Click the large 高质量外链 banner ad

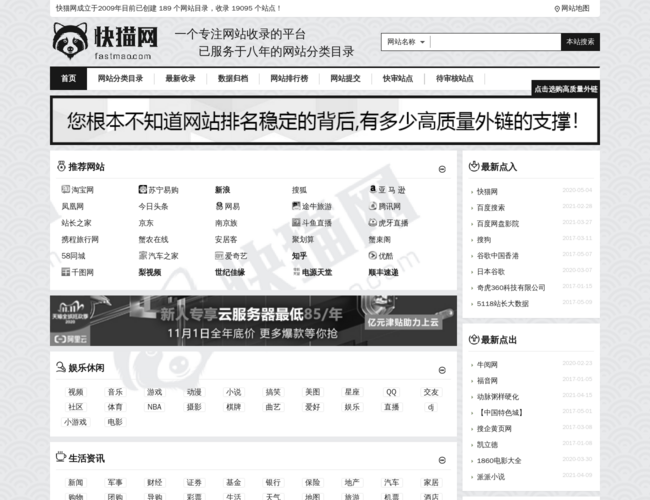(x=325, y=121)
